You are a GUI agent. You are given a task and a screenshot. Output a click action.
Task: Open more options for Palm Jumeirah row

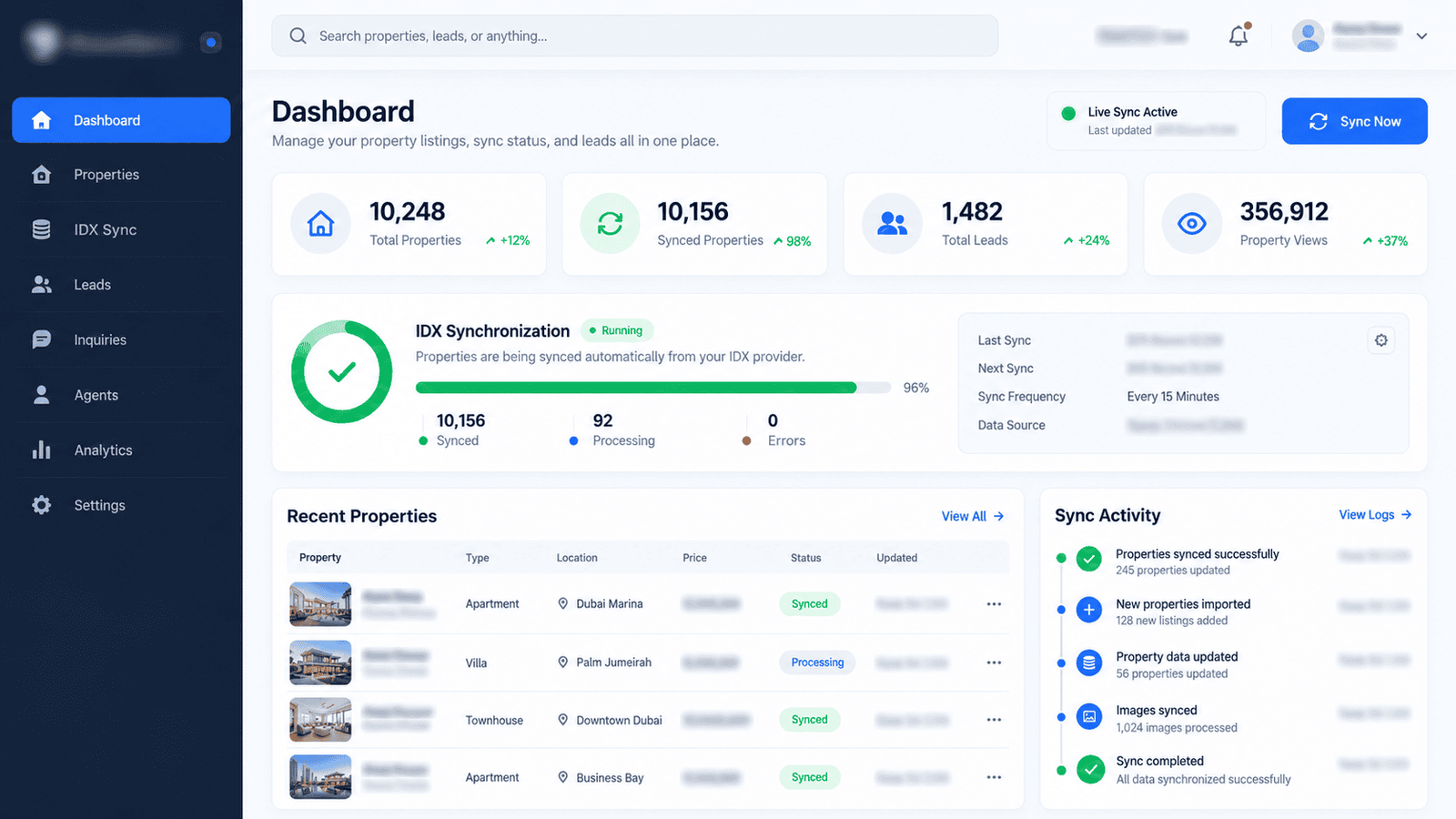pos(994,662)
